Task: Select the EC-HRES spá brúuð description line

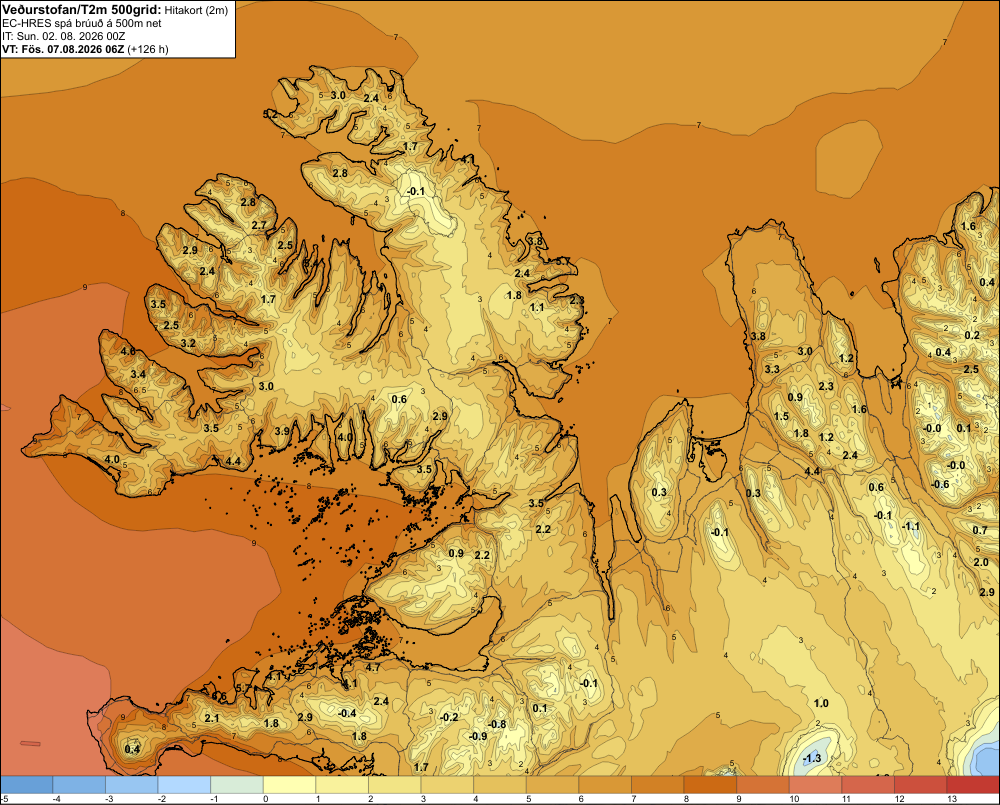Action: 82,23
